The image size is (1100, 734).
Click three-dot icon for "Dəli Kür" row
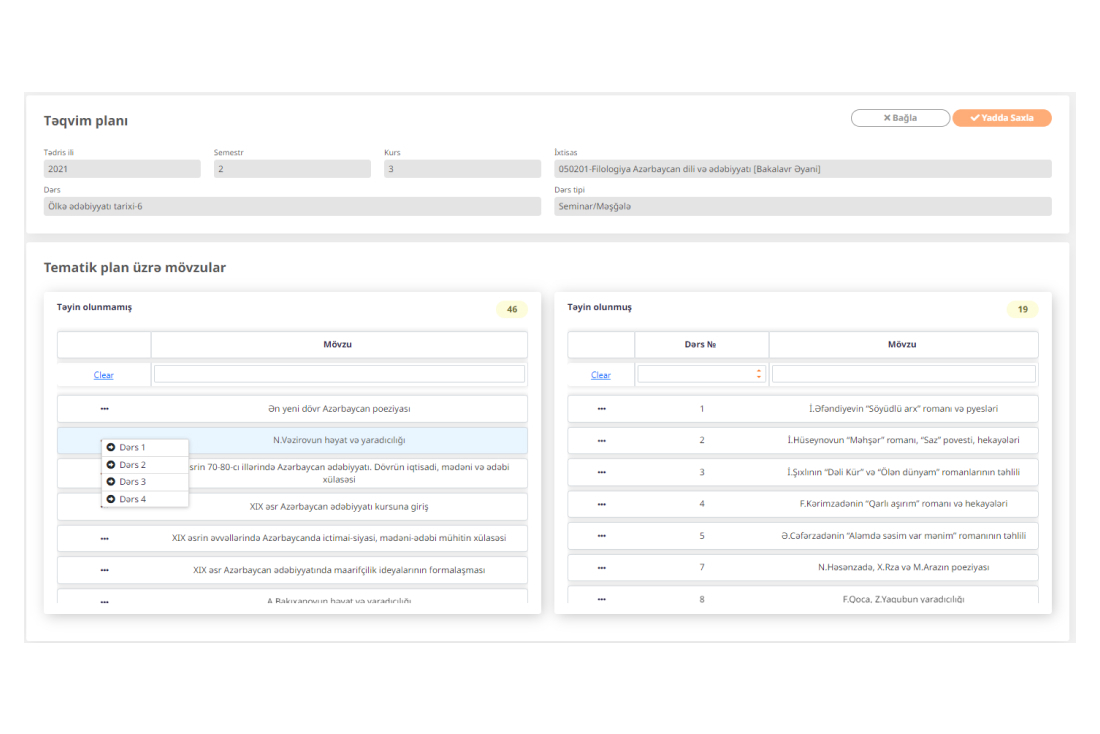(601, 473)
